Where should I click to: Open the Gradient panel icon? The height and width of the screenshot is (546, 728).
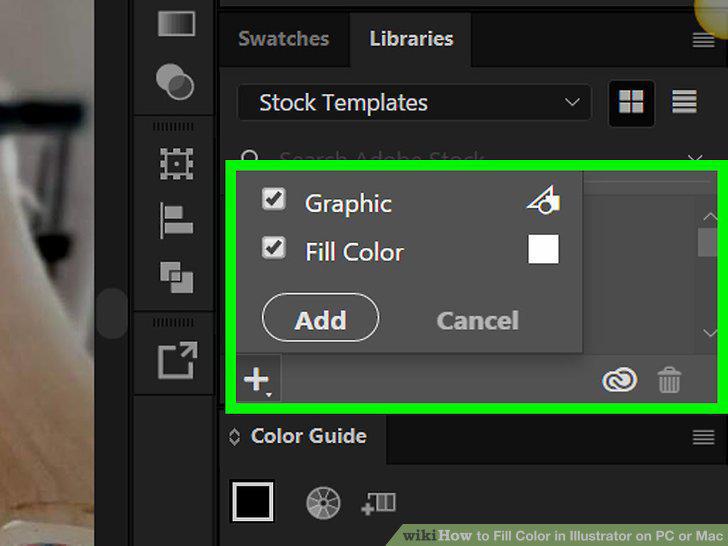(176, 24)
